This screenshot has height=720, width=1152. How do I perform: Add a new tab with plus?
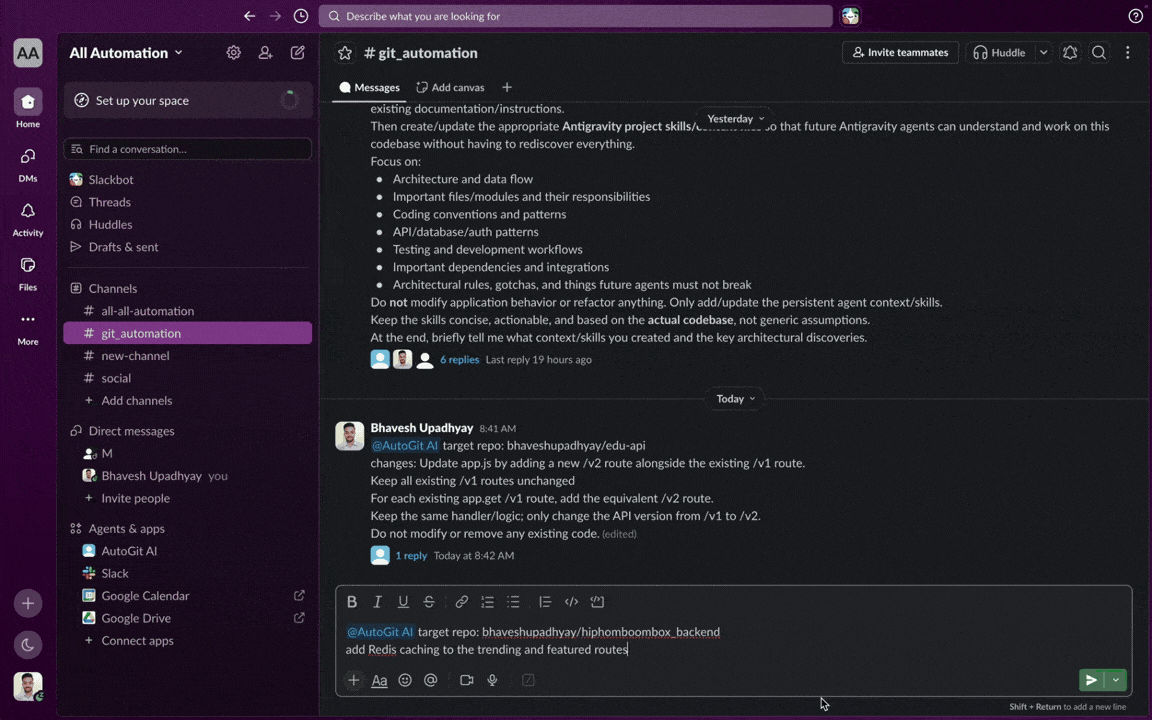click(x=507, y=87)
